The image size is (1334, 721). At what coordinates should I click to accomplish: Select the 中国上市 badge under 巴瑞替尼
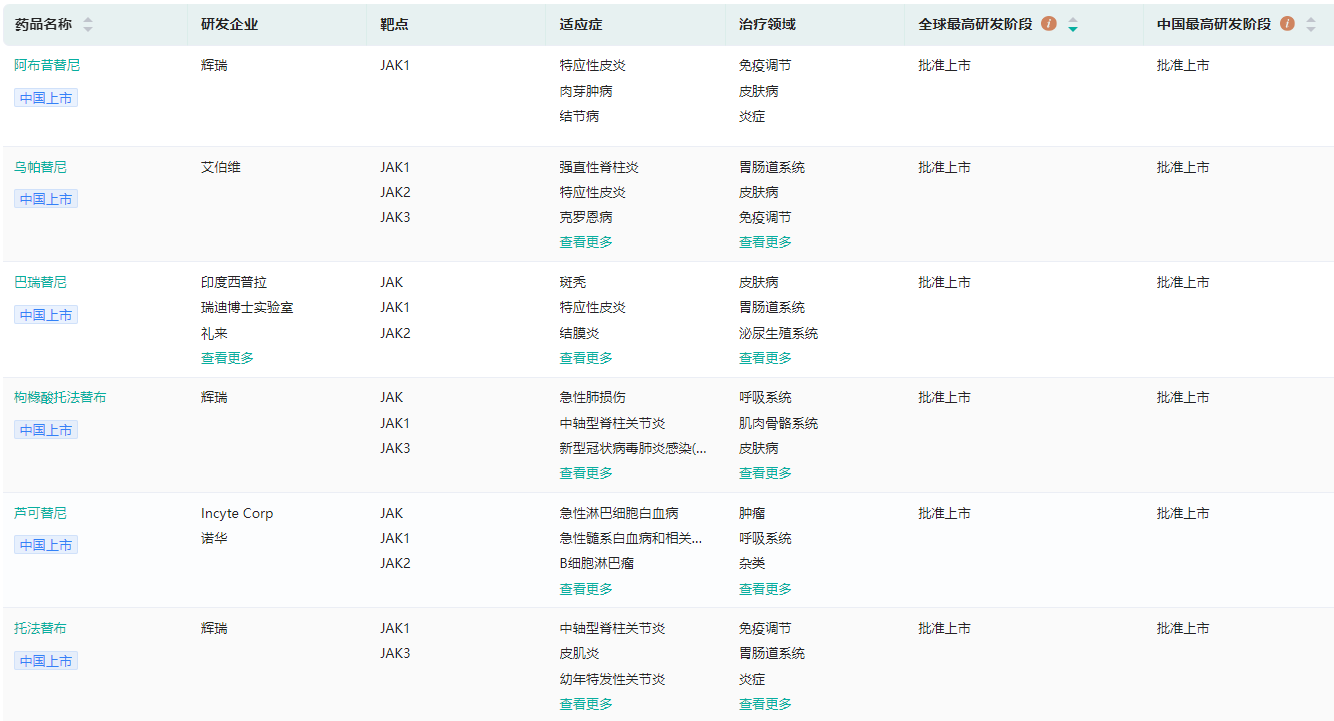(46, 315)
